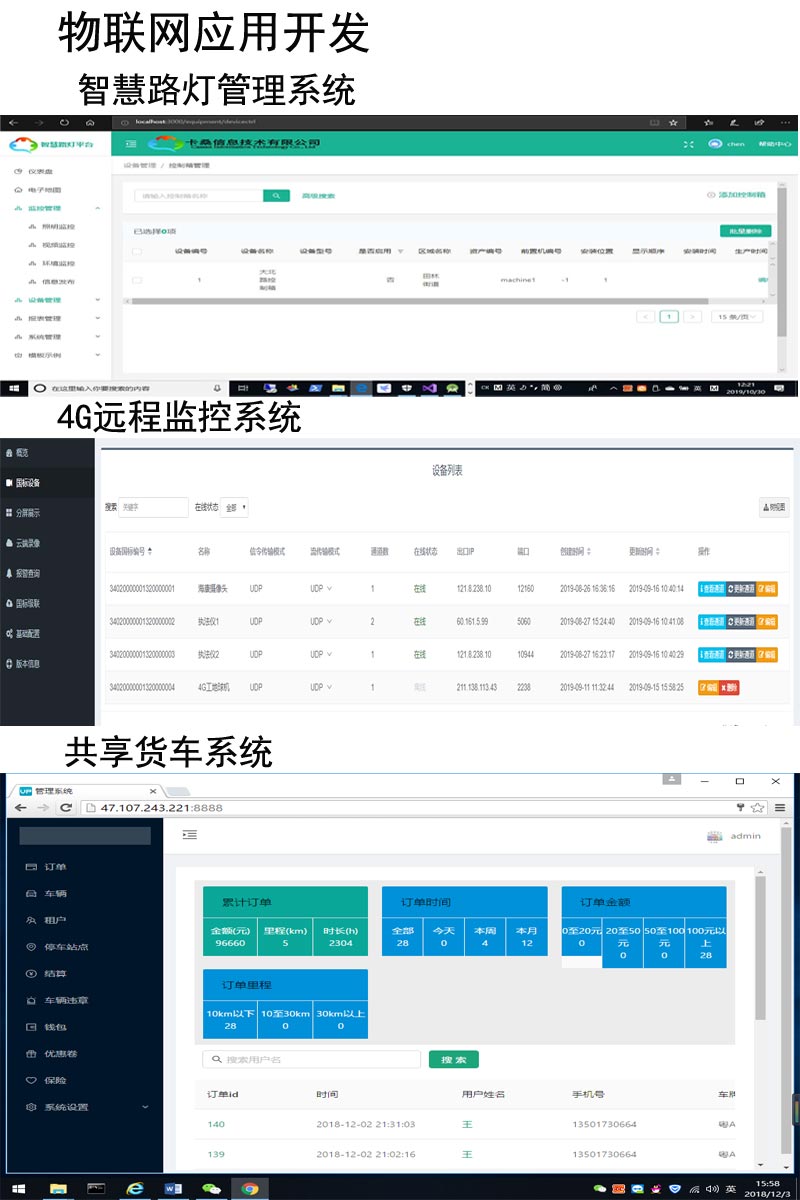Image resolution: width=800 pixels, height=1200 pixels.
Task: Open the 15 条/页 page size dropdown
Action: pyautogui.click(x=737, y=316)
